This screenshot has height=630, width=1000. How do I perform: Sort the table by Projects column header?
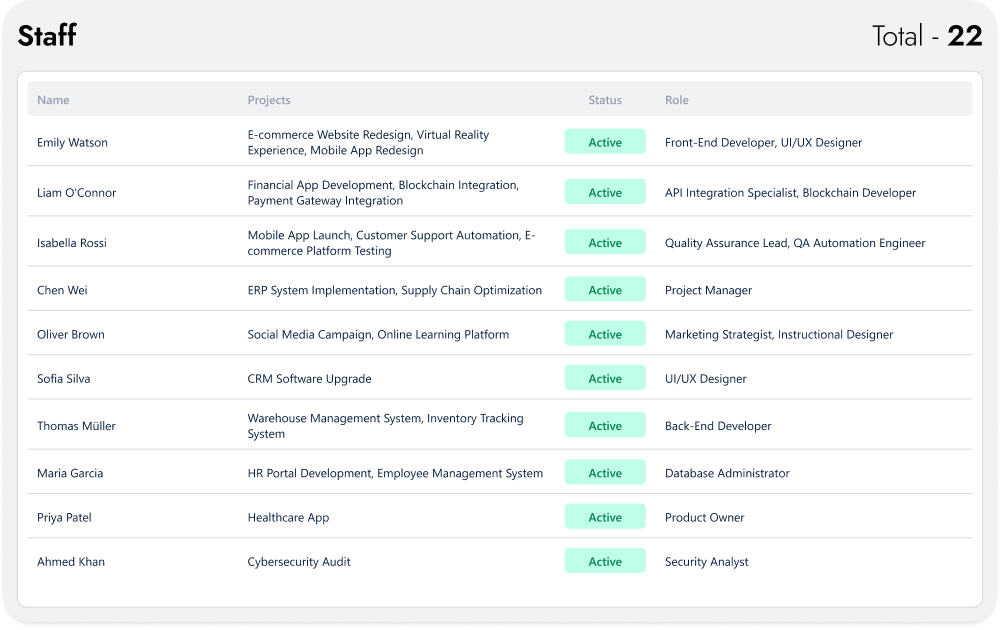pos(267,100)
